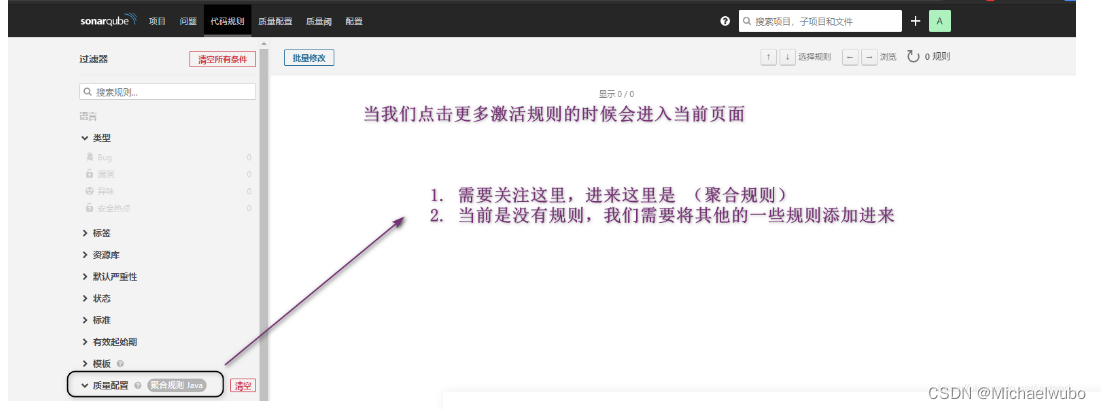
Task: Click the red 清空 button beside 质量配置
Action: point(243,385)
